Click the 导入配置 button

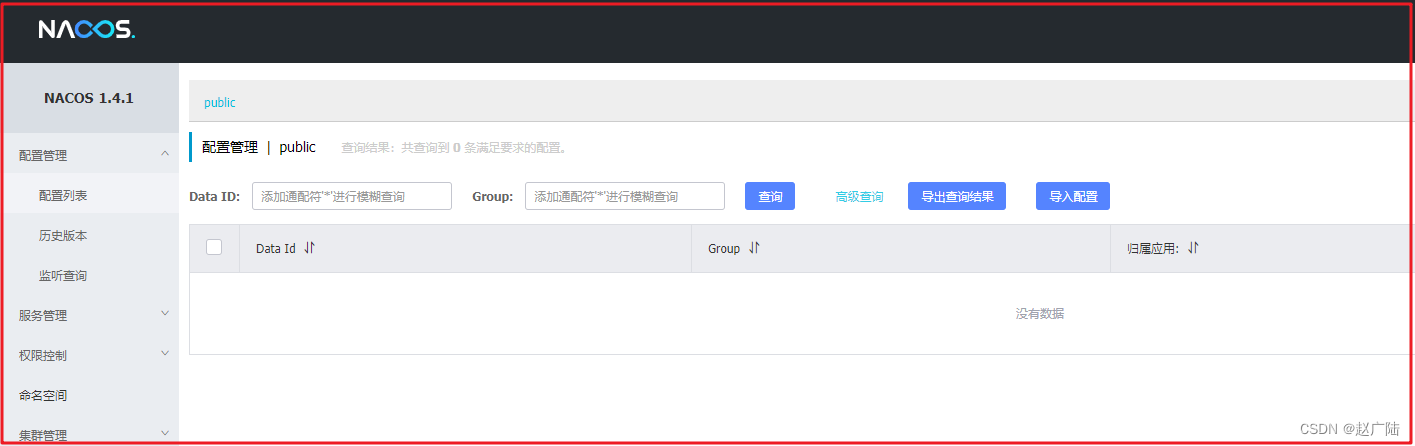click(1073, 196)
